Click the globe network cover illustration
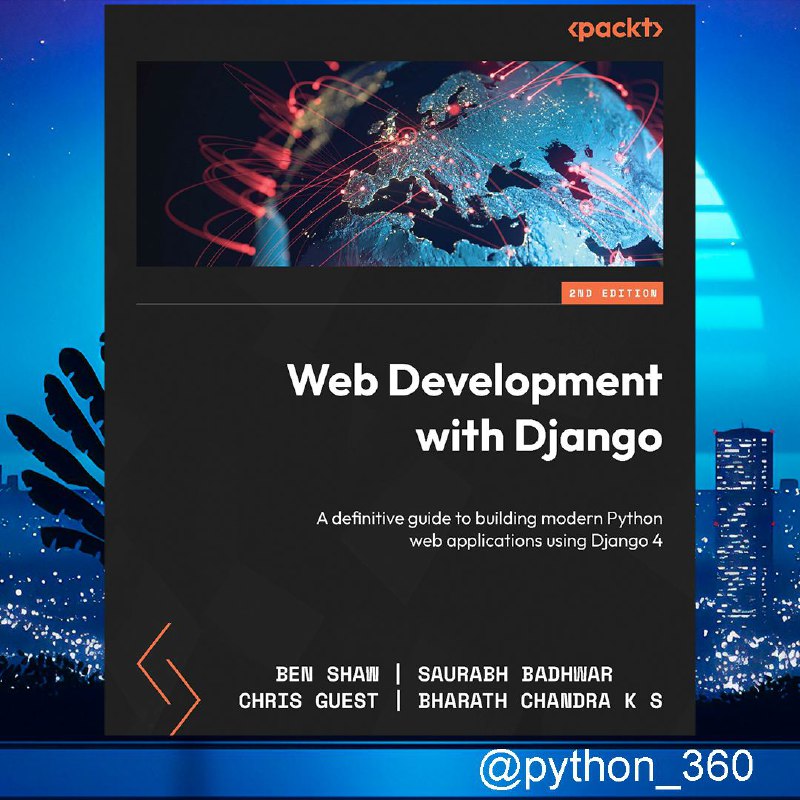The width and height of the screenshot is (800, 800). (399, 163)
